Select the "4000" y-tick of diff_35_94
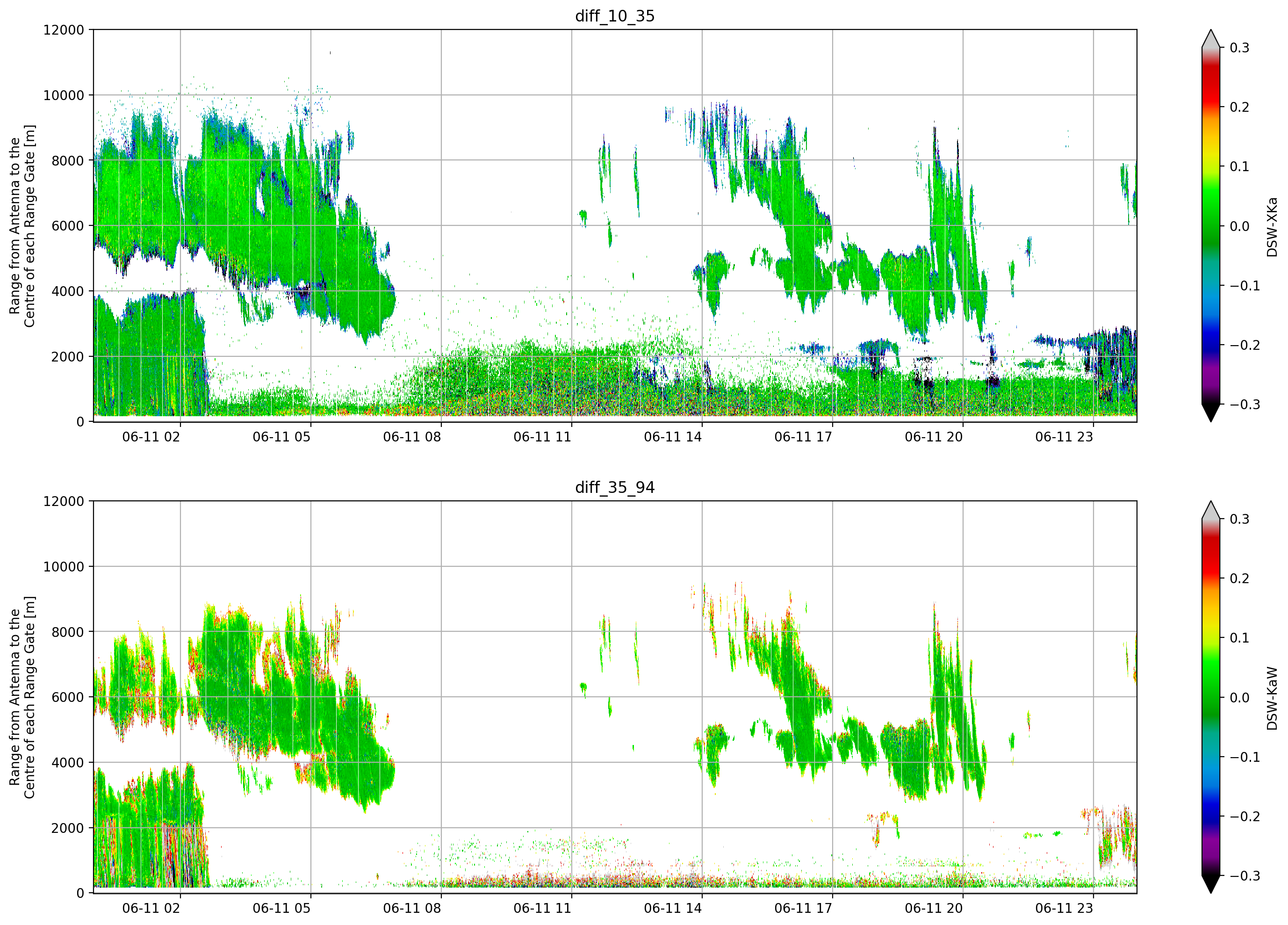 tap(68, 763)
